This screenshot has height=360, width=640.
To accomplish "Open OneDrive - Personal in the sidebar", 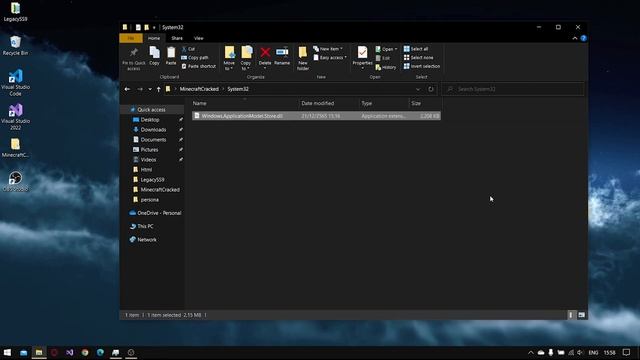I will click(159, 213).
